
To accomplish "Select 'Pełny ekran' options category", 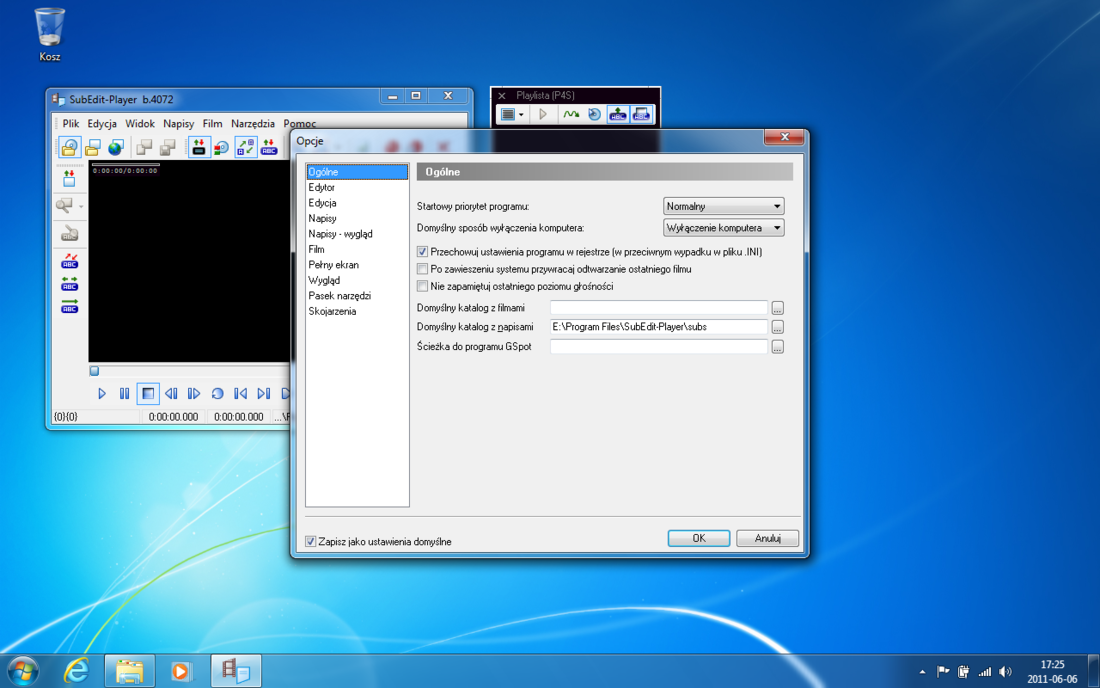I will [x=333, y=264].
